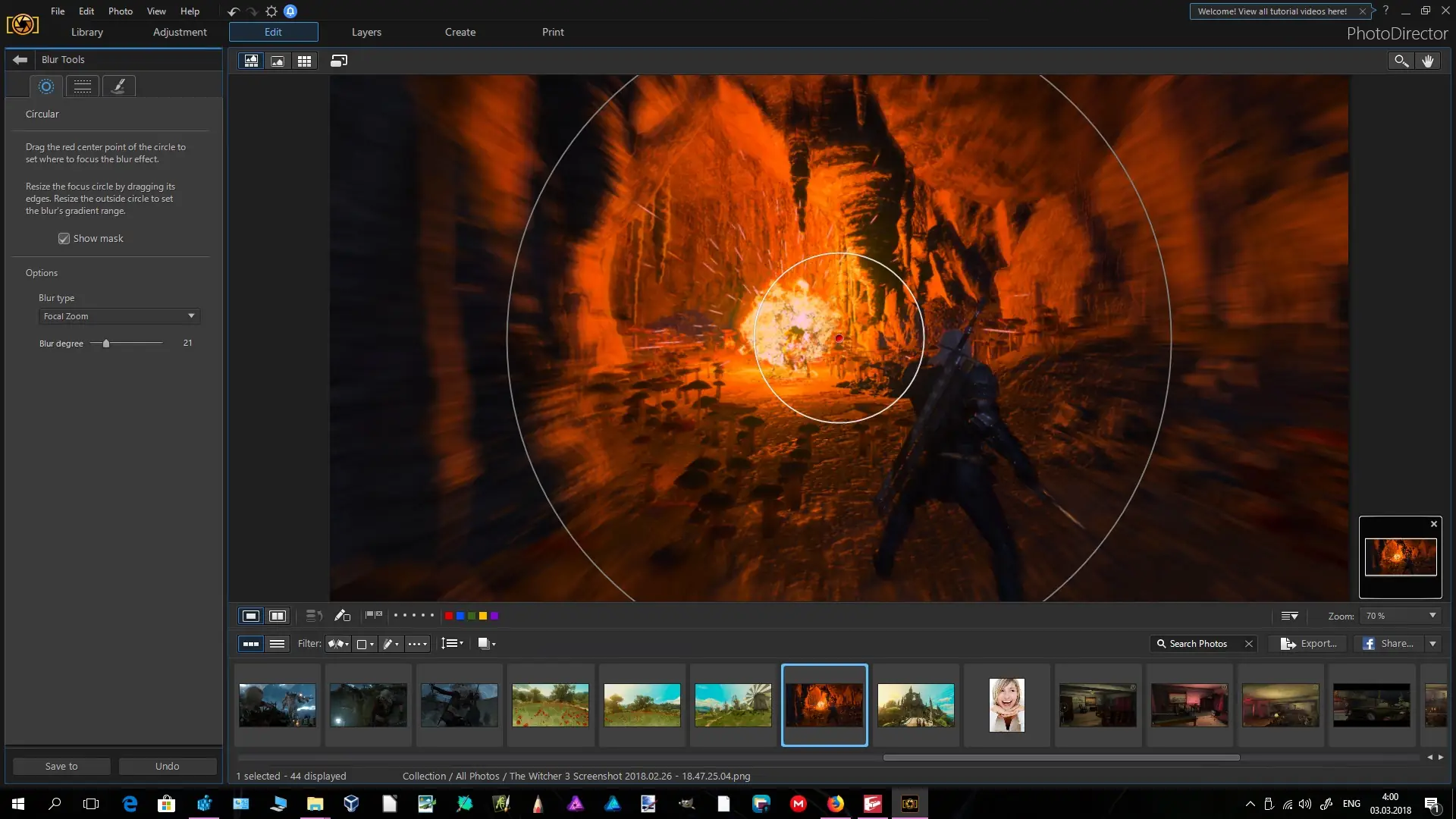Open secondary monitor display icon
1456x819 pixels.
click(x=338, y=61)
